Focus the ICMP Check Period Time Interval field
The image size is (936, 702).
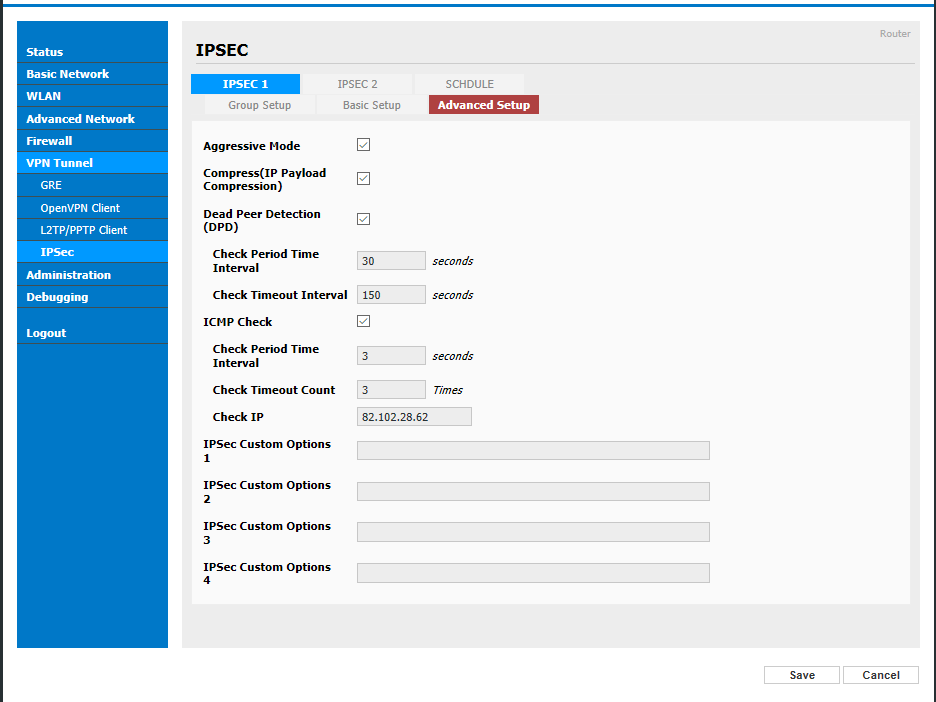391,356
